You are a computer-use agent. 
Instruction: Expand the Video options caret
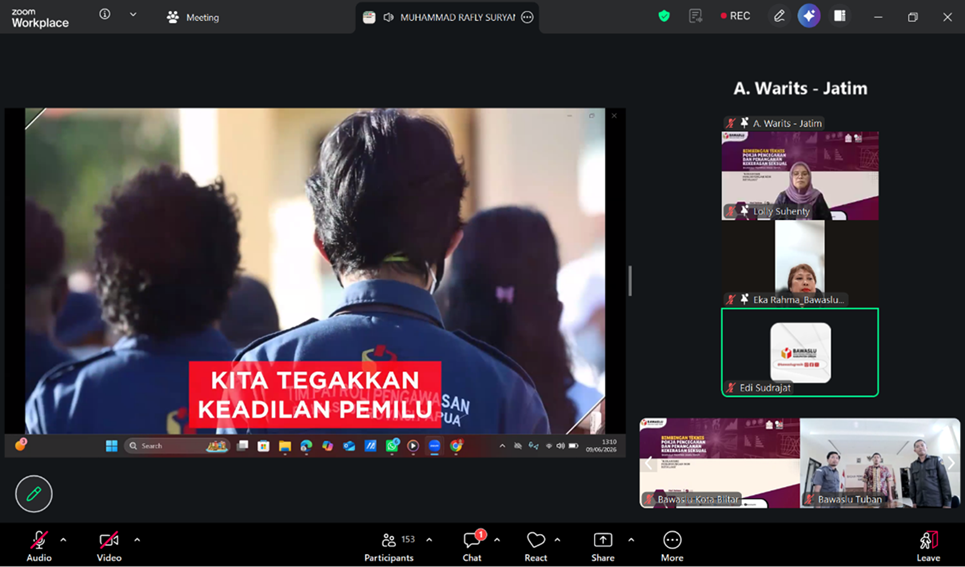tap(137, 540)
